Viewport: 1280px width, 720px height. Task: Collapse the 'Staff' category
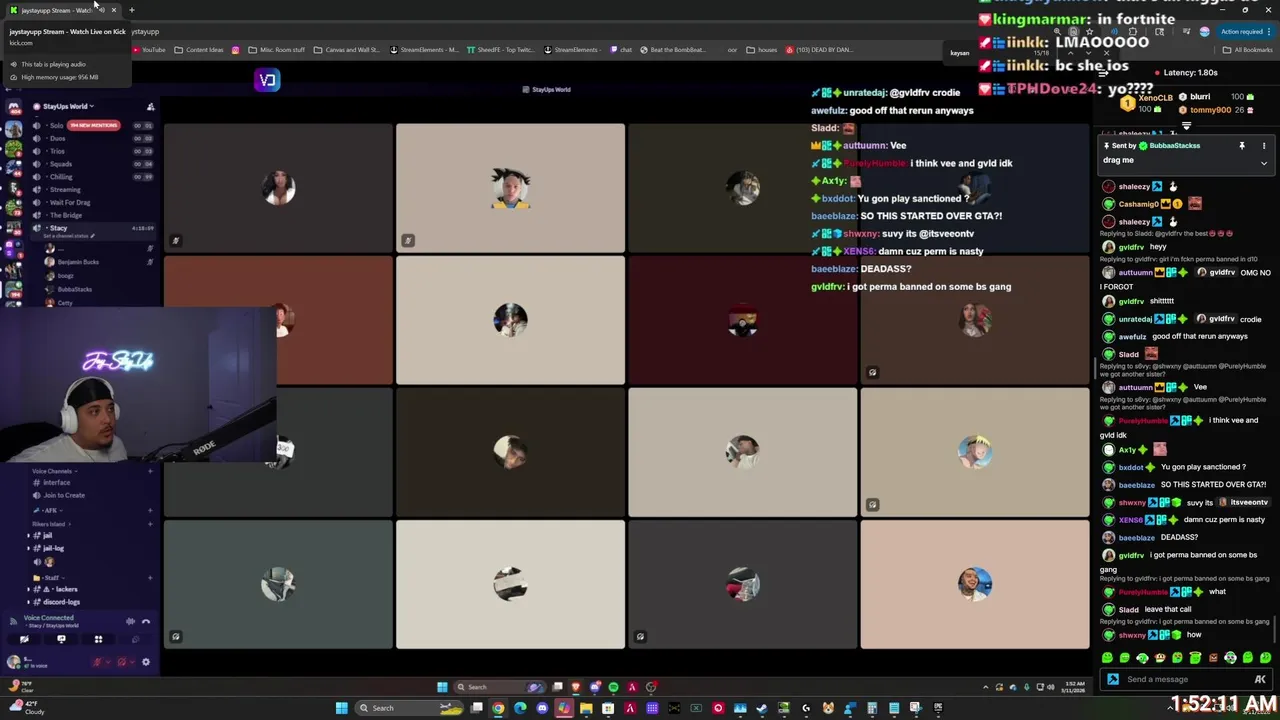(x=50, y=578)
